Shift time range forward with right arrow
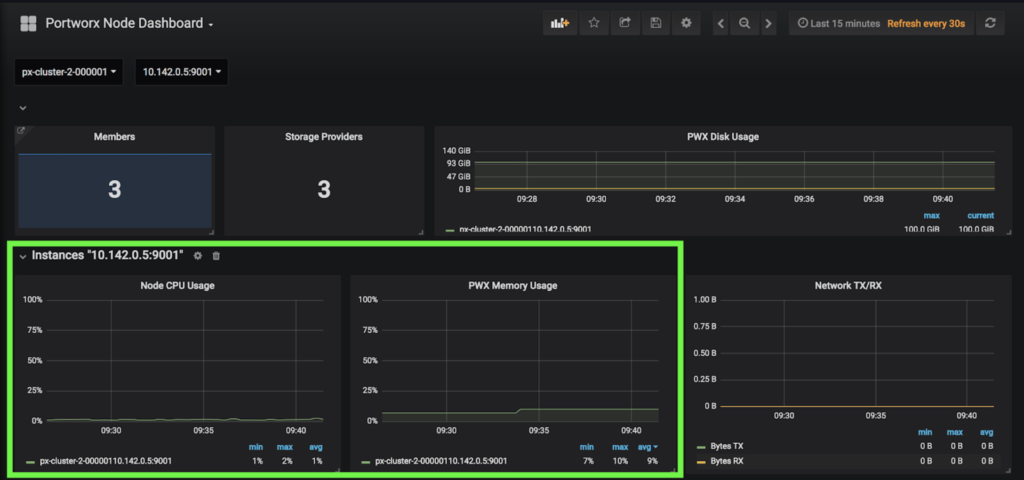 click(x=768, y=23)
